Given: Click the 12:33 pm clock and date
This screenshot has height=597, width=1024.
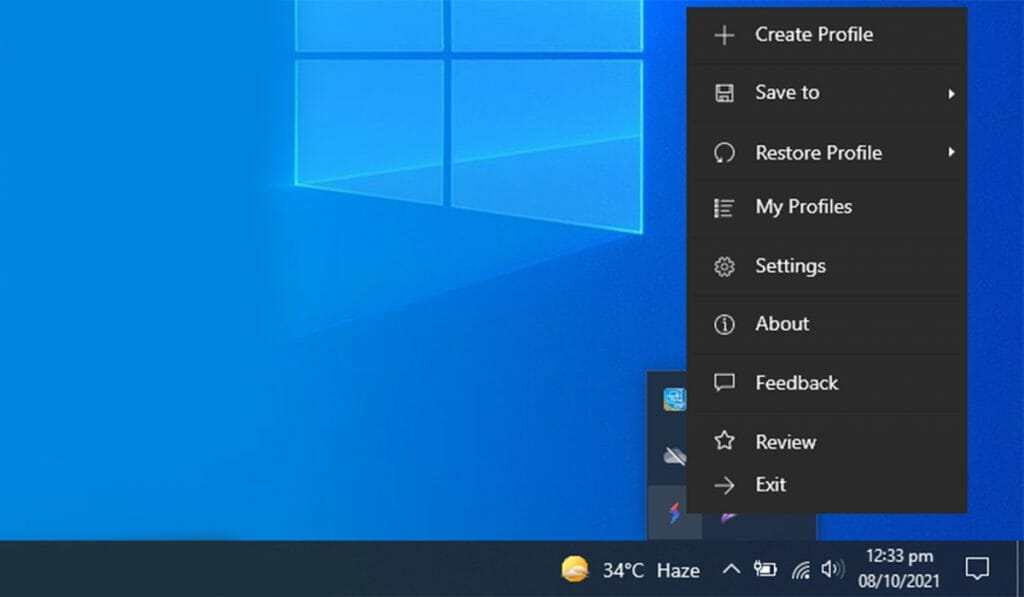Looking at the screenshot, I should pos(899,569).
